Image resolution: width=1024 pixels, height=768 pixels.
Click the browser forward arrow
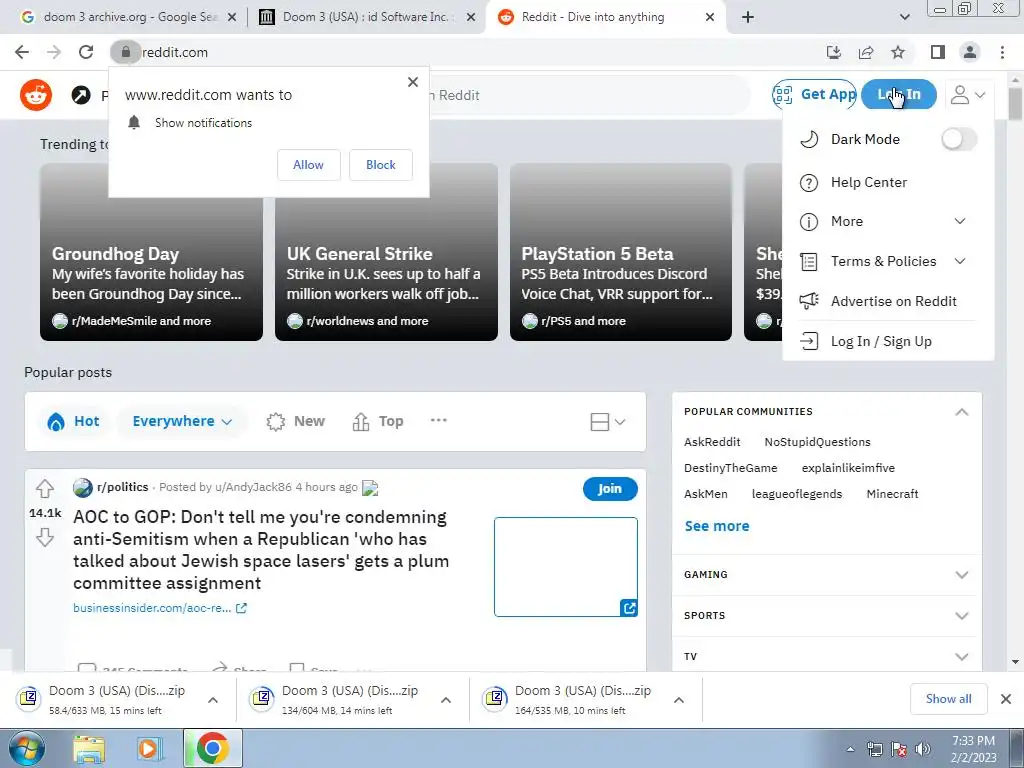[54, 52]
